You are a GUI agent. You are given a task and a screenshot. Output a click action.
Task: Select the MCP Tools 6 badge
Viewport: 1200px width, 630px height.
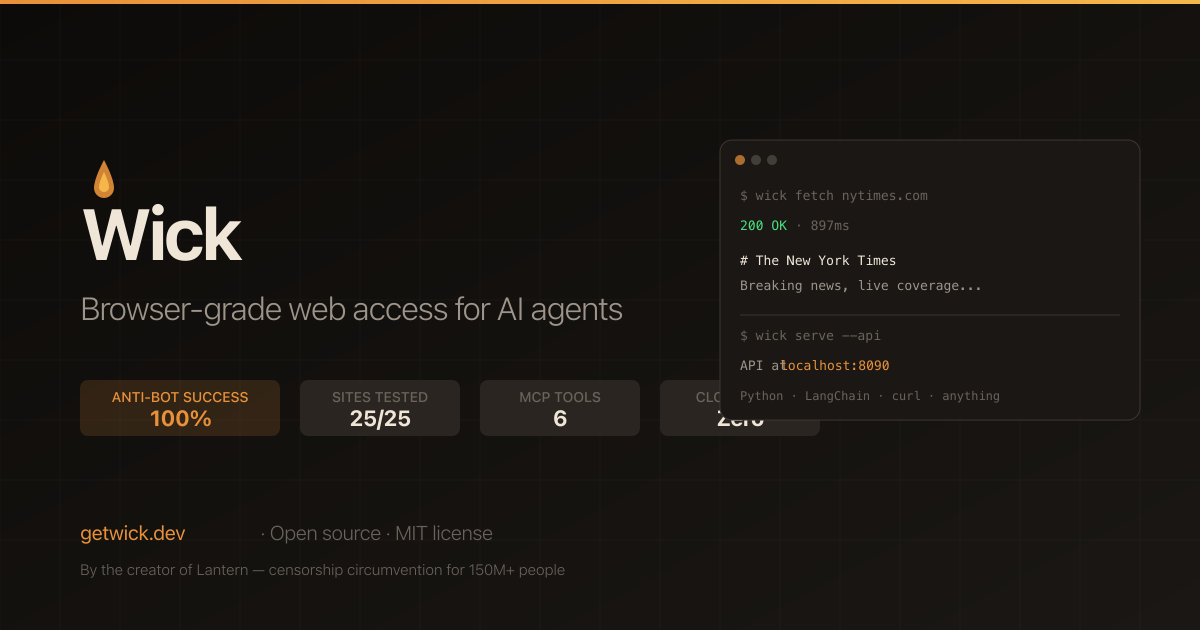[560, 408]
